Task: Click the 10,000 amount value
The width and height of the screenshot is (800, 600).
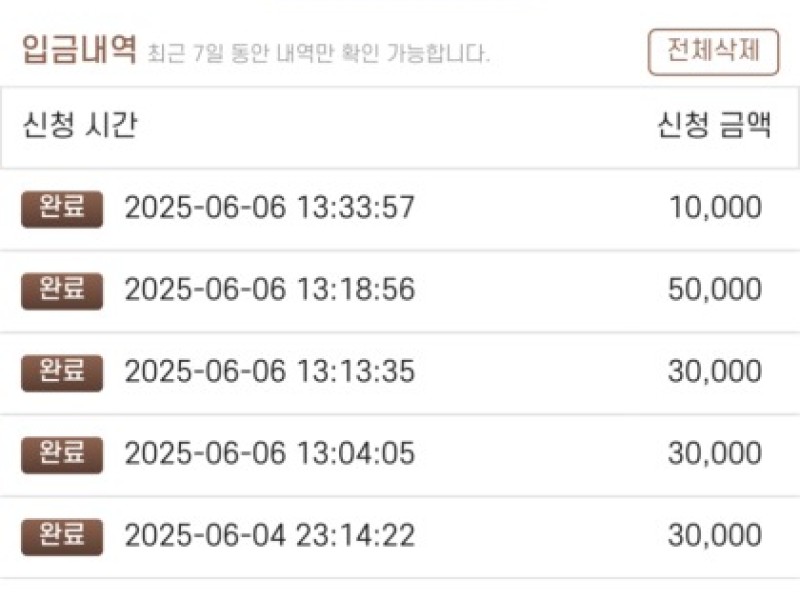Action: [x=715, y=208]
